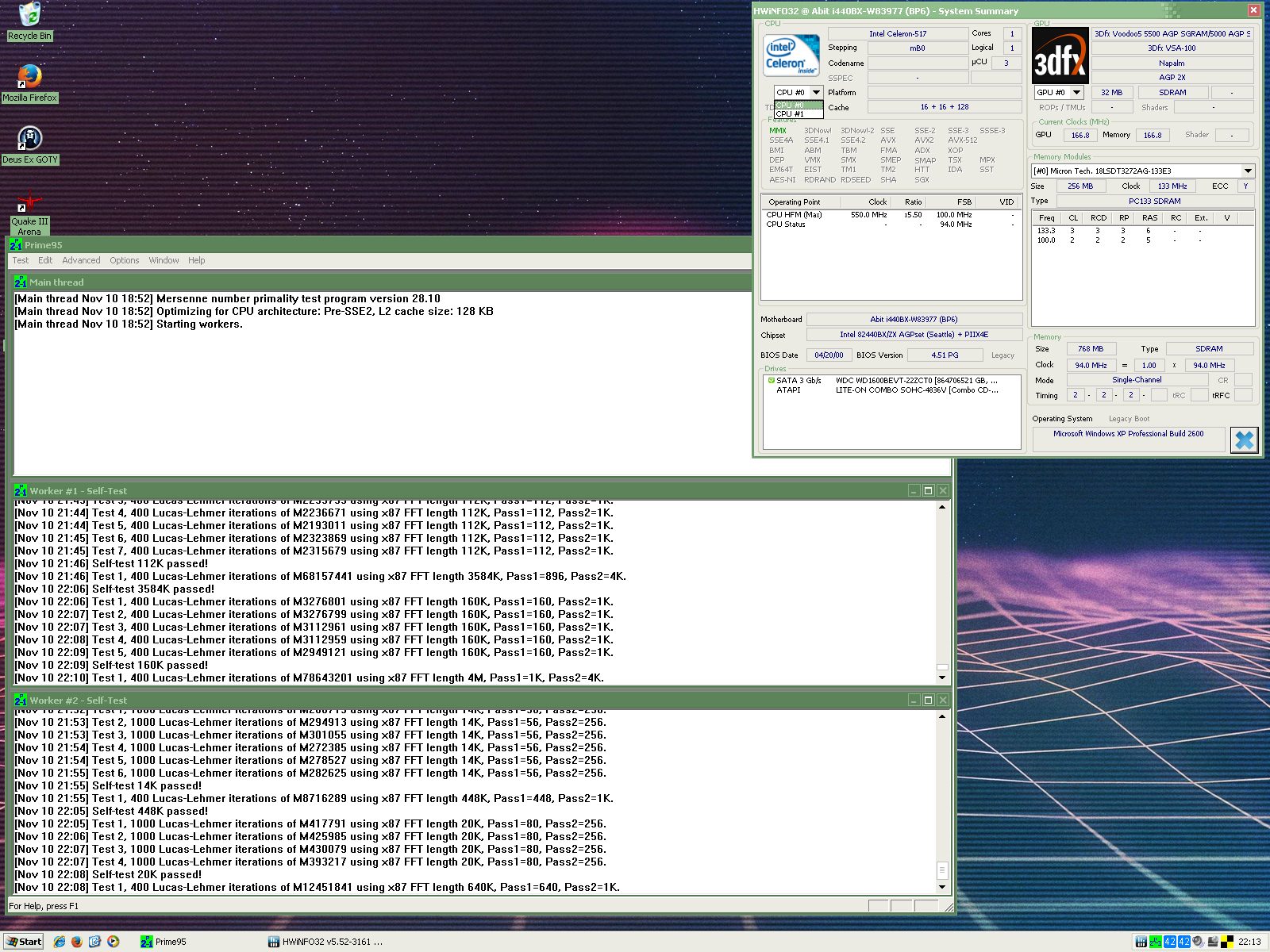Open the Test menu in Prime95

[x=21, y=260]
